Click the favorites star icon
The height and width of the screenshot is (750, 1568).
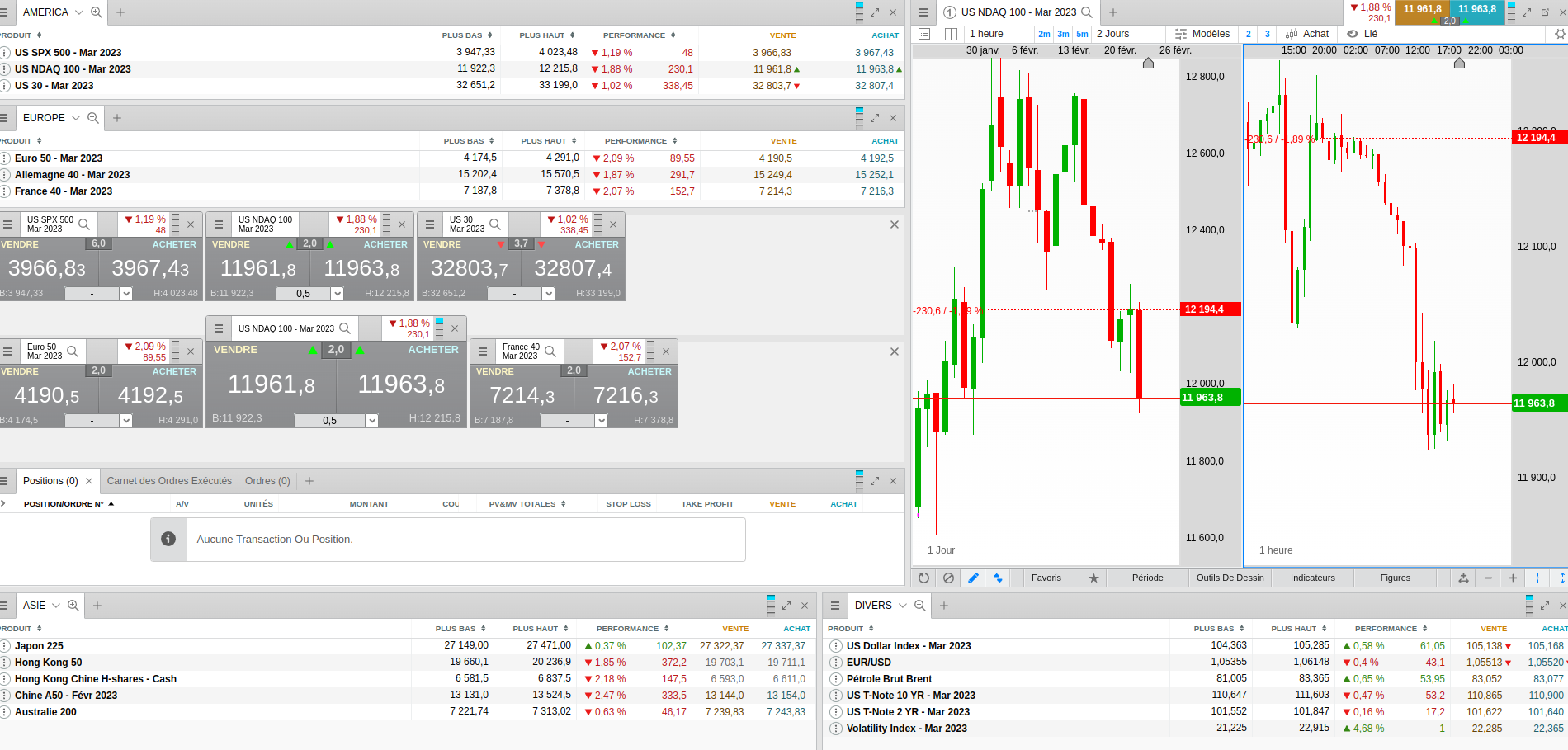pyautogui.click(x=1093, y=578)
